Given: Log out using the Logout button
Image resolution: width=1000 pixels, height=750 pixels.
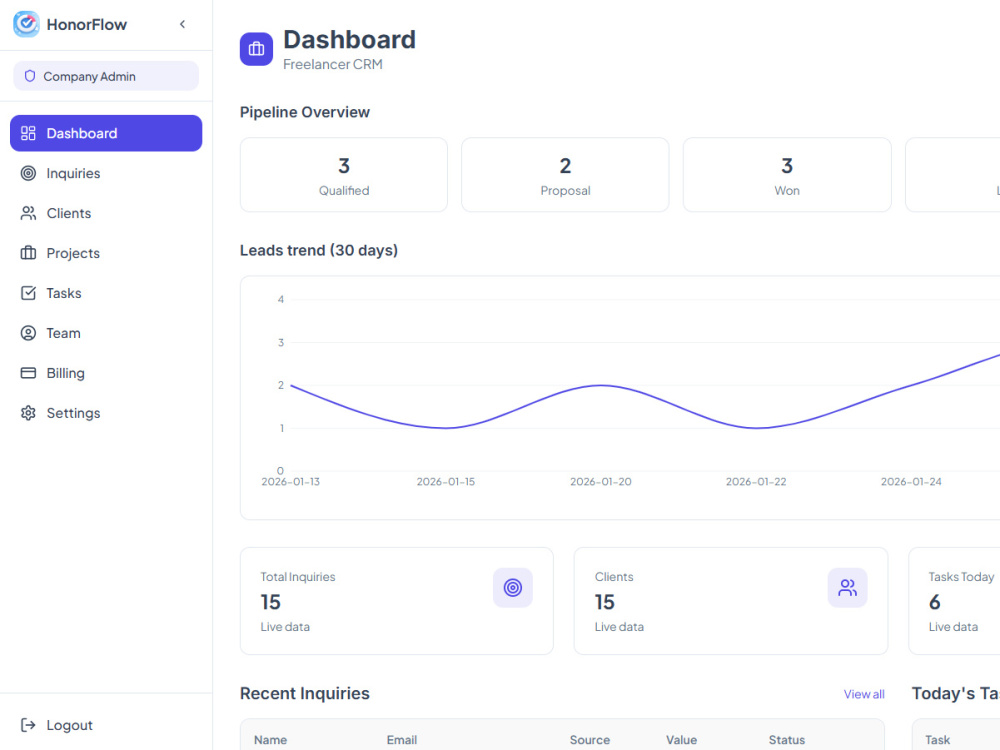Looking at the screenshot, I should coord(106,725).
